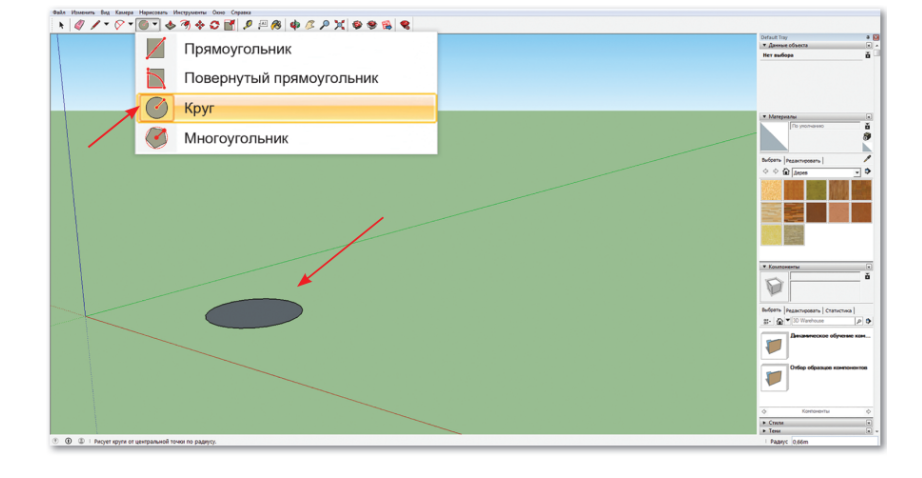
Task: Choose Многоугольник from the shape menu
Action: (x=286, y=138)
